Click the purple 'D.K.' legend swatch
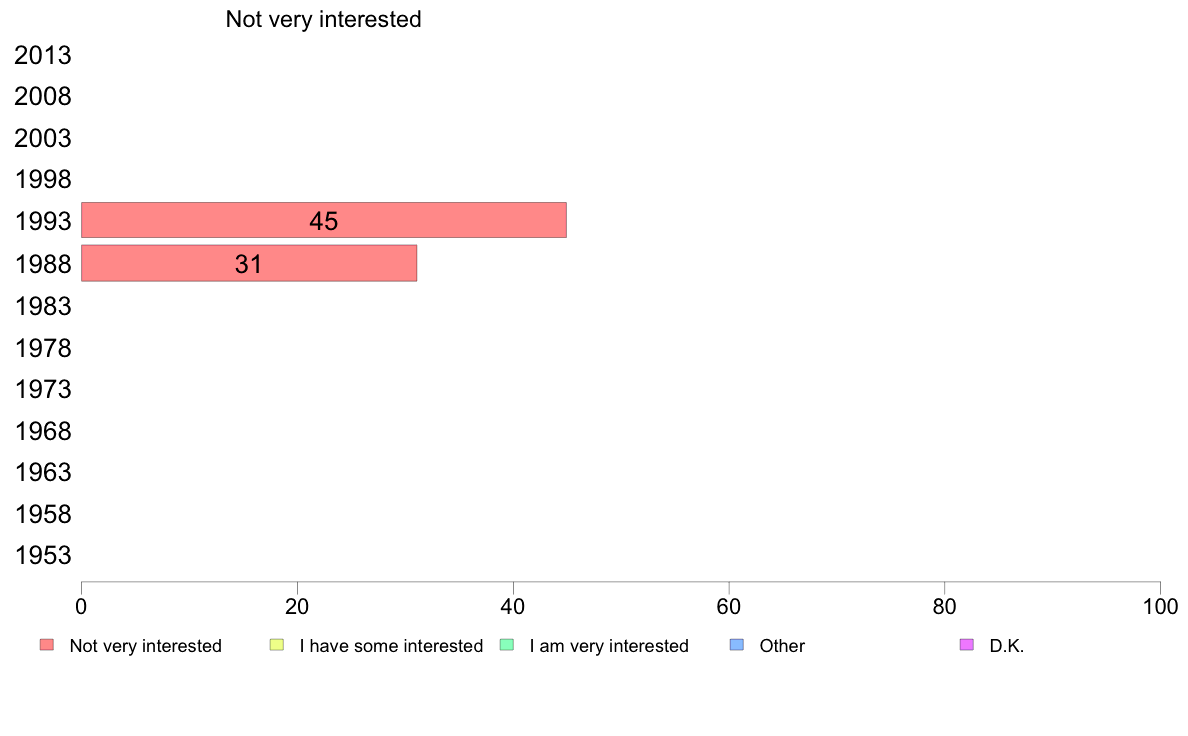 coord(967,645)
